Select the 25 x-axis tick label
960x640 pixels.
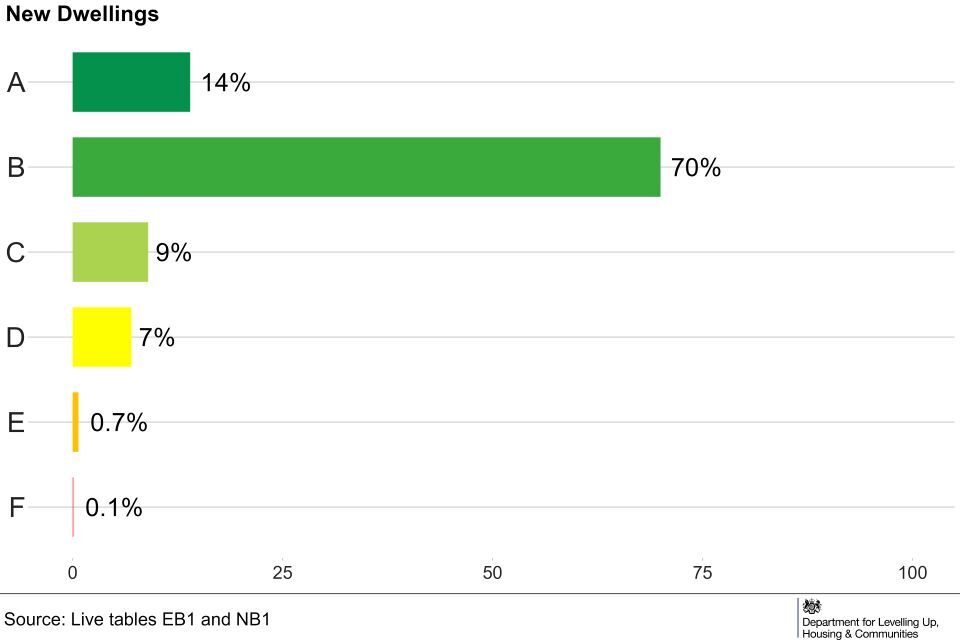point(282,573)
